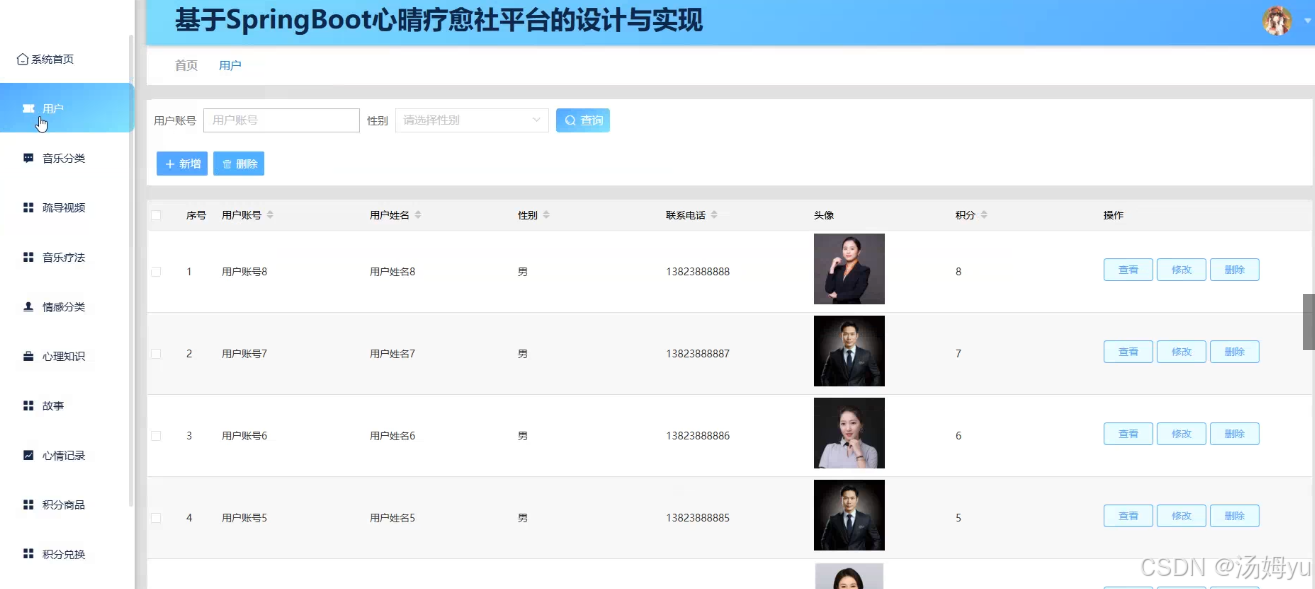The image size is (1315, 589).
Task: Click the 心理知识 briefcase icon
Action: click(x=28, y=356)
